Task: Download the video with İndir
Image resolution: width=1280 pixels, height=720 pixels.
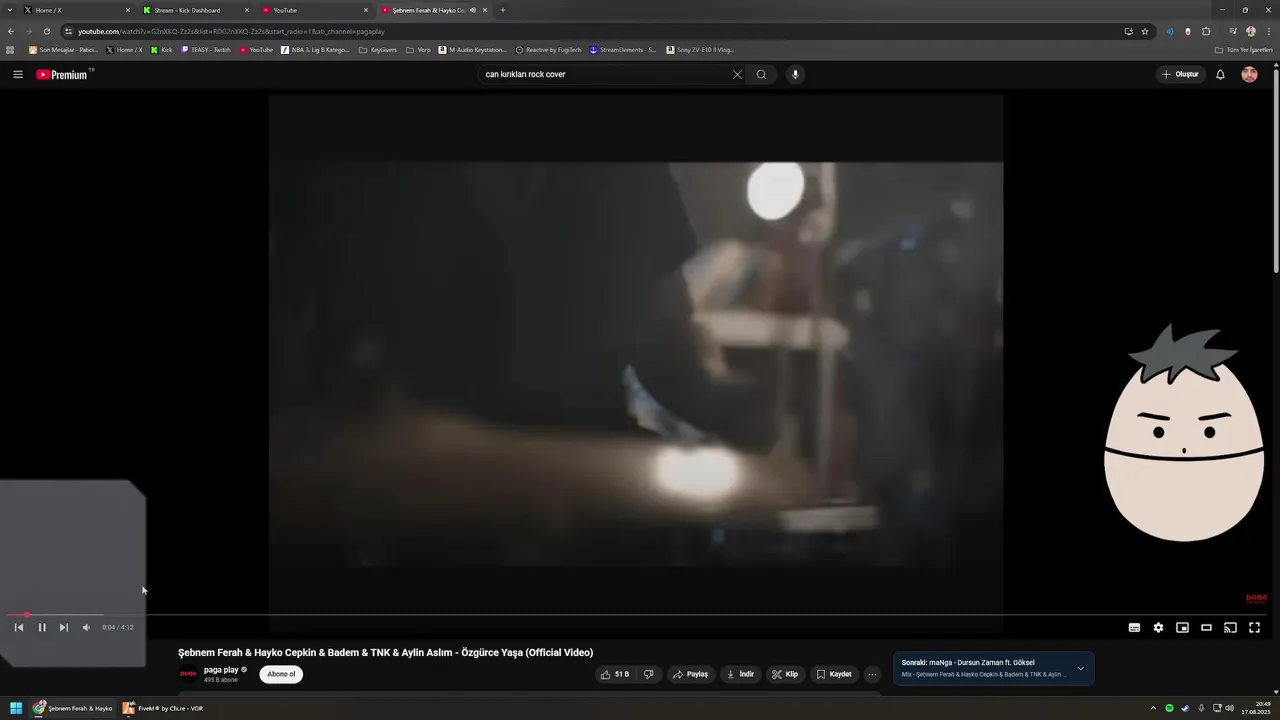Action: click(740, 674)
